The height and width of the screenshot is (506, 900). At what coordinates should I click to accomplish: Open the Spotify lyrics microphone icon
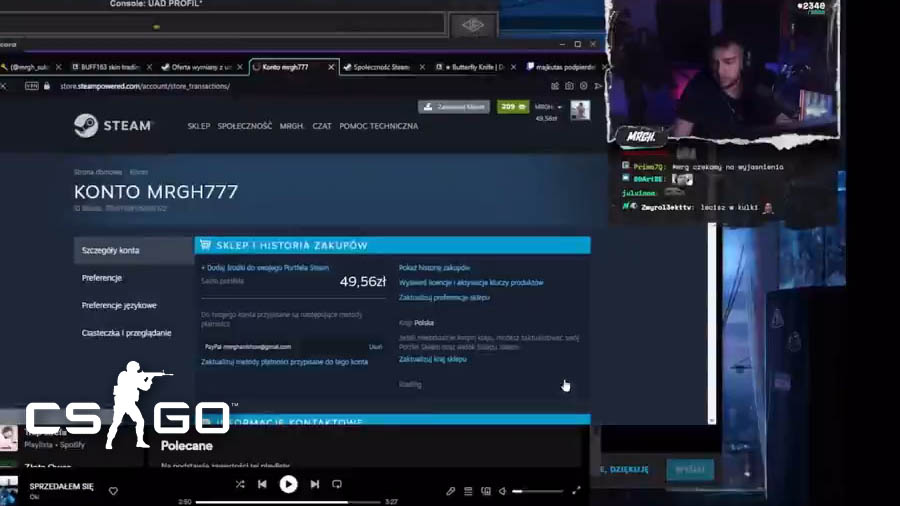tap(451, 491)
